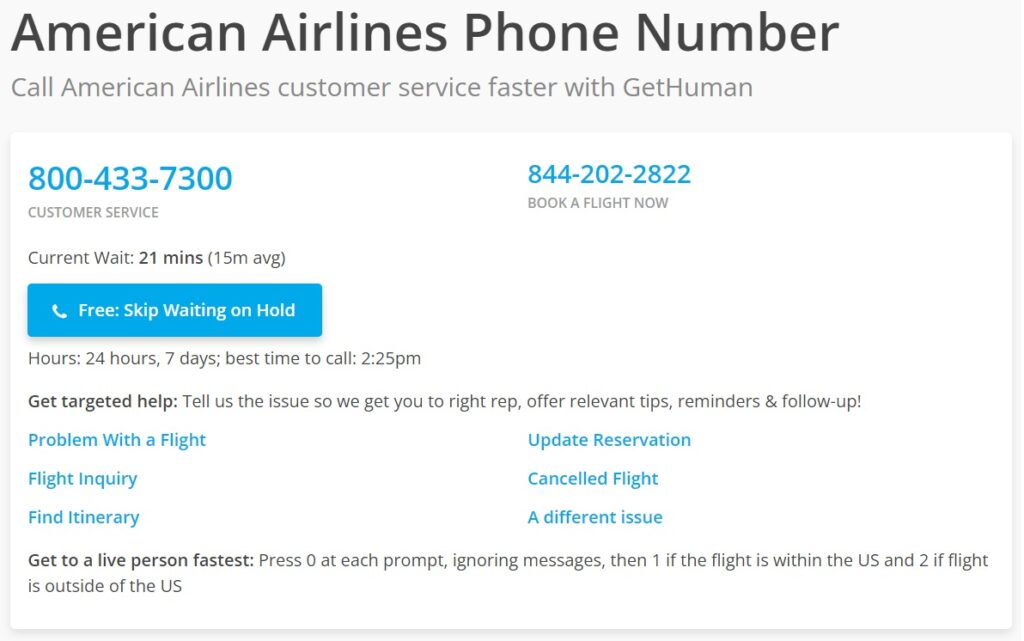This screenshot has width=1024, height=641.
Task: Open the 844-202-2822 booking number link
Action: tap(609, 174)
